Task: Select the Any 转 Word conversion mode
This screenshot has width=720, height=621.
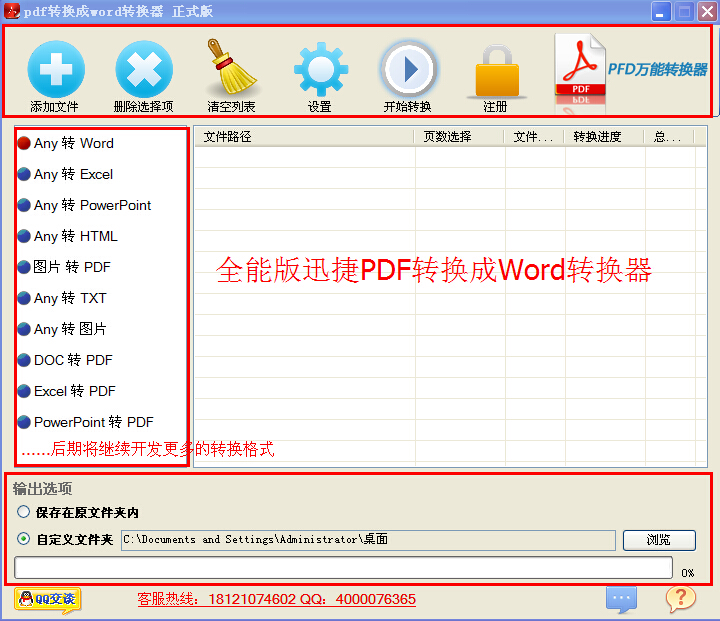Action: click(x=66, y=143)
